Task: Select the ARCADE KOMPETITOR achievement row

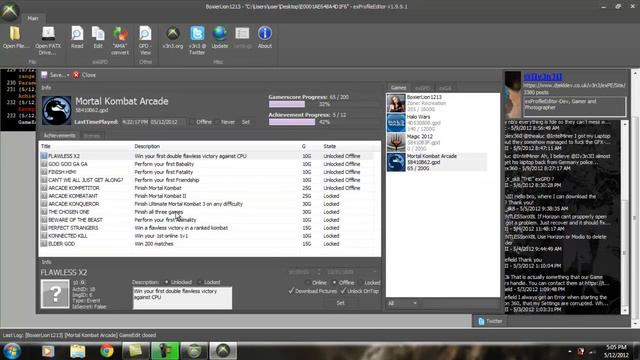Action: click(207, 188)
